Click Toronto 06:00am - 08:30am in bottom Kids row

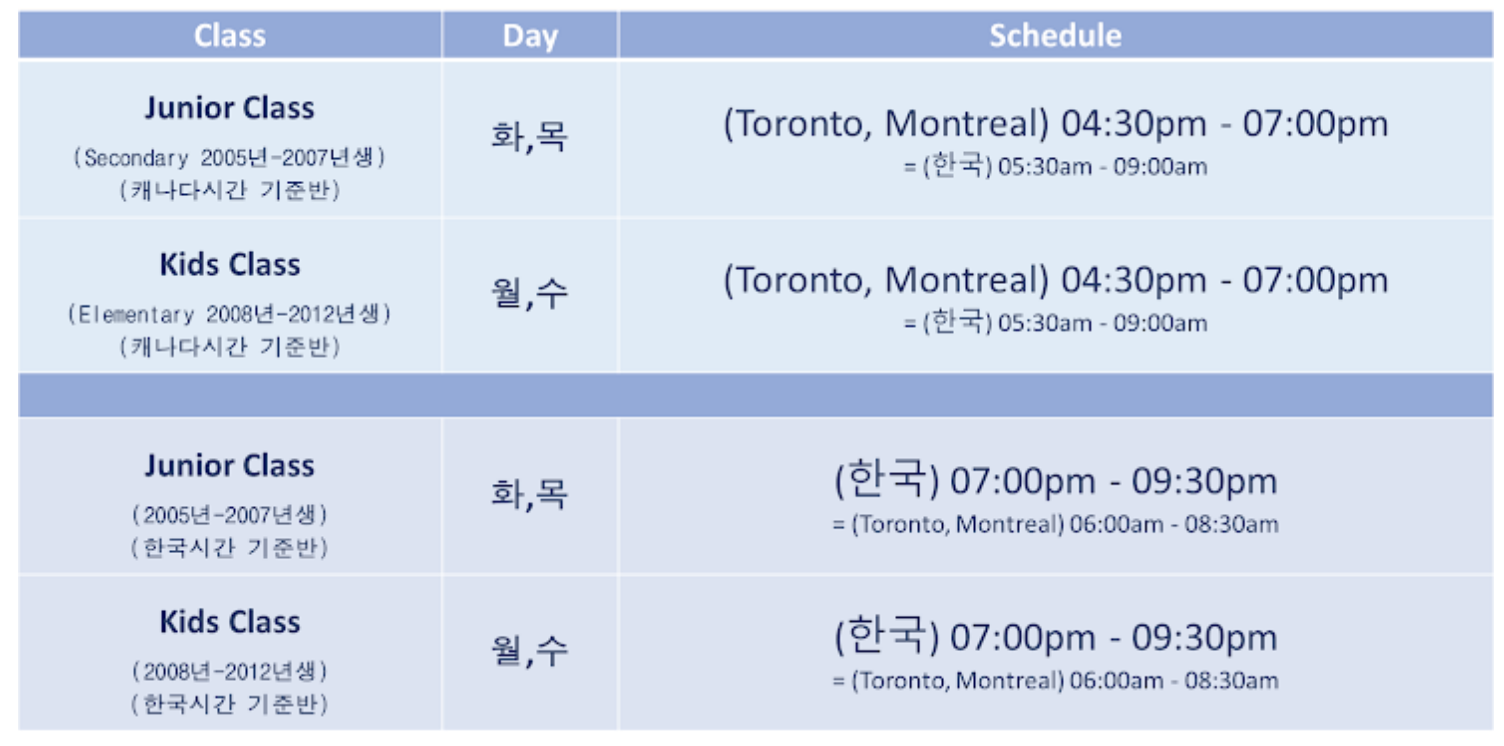coord(1055,681)
